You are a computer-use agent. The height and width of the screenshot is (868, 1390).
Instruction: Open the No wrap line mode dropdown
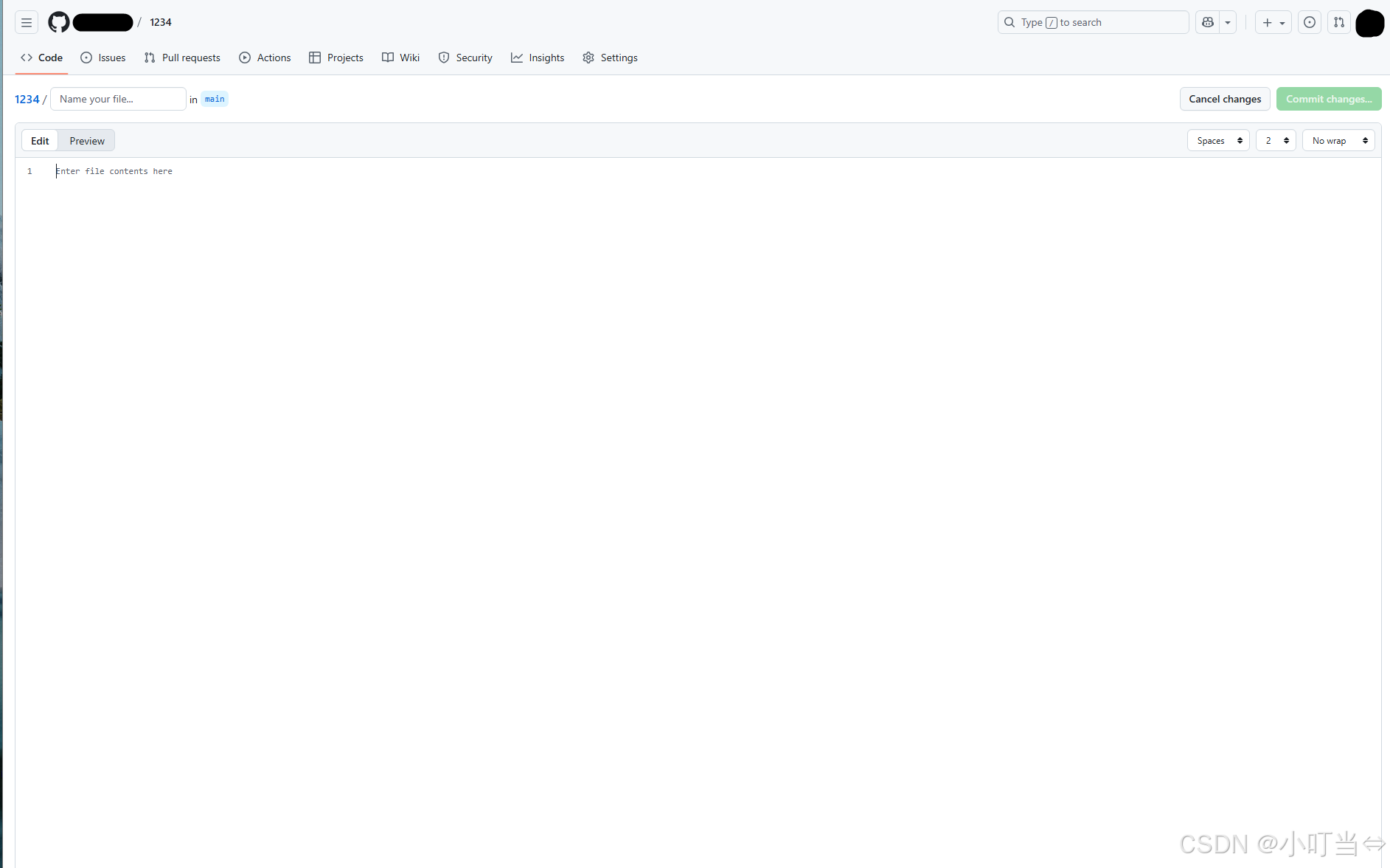(x=1338, y=140)
